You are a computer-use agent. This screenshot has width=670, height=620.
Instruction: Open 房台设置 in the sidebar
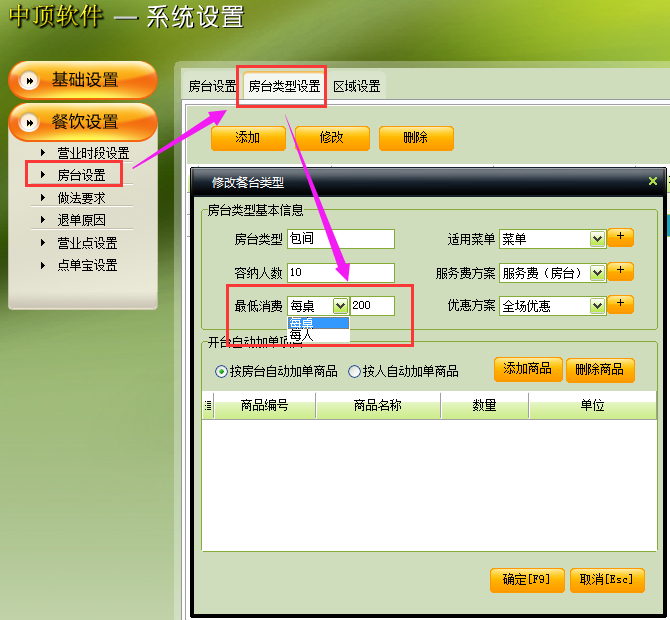(81, 175)
